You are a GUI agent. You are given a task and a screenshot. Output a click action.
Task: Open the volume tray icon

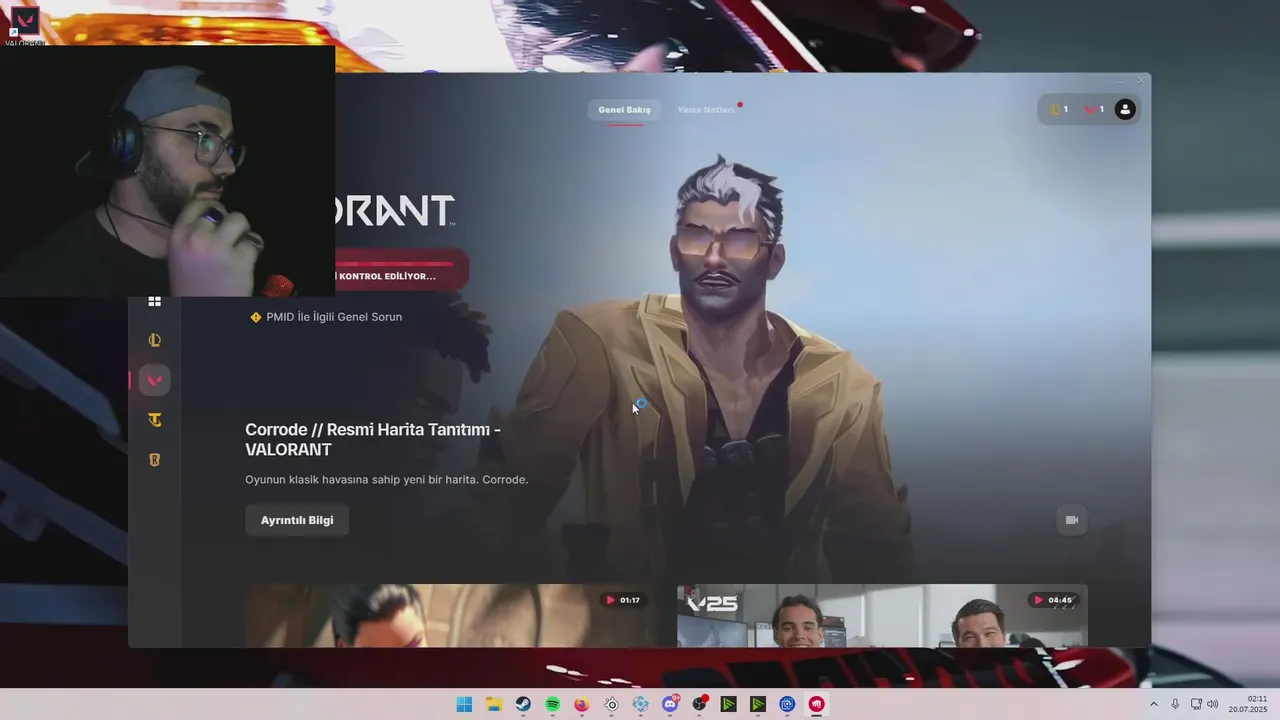1213,704
